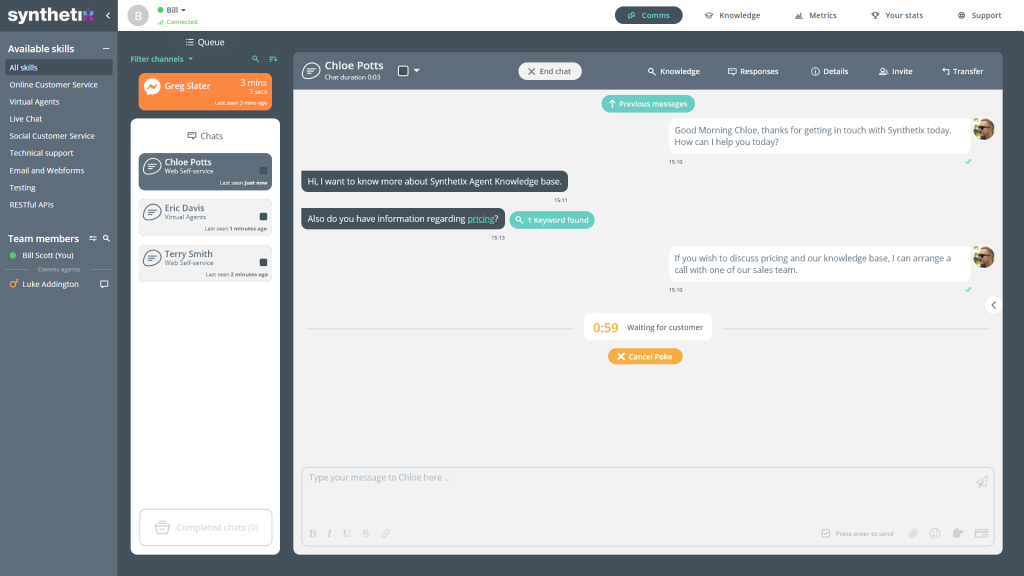The width and height of the screenshot is (1024, 576).
Task: Collapse the Available skills section
Action: [106, 49]
